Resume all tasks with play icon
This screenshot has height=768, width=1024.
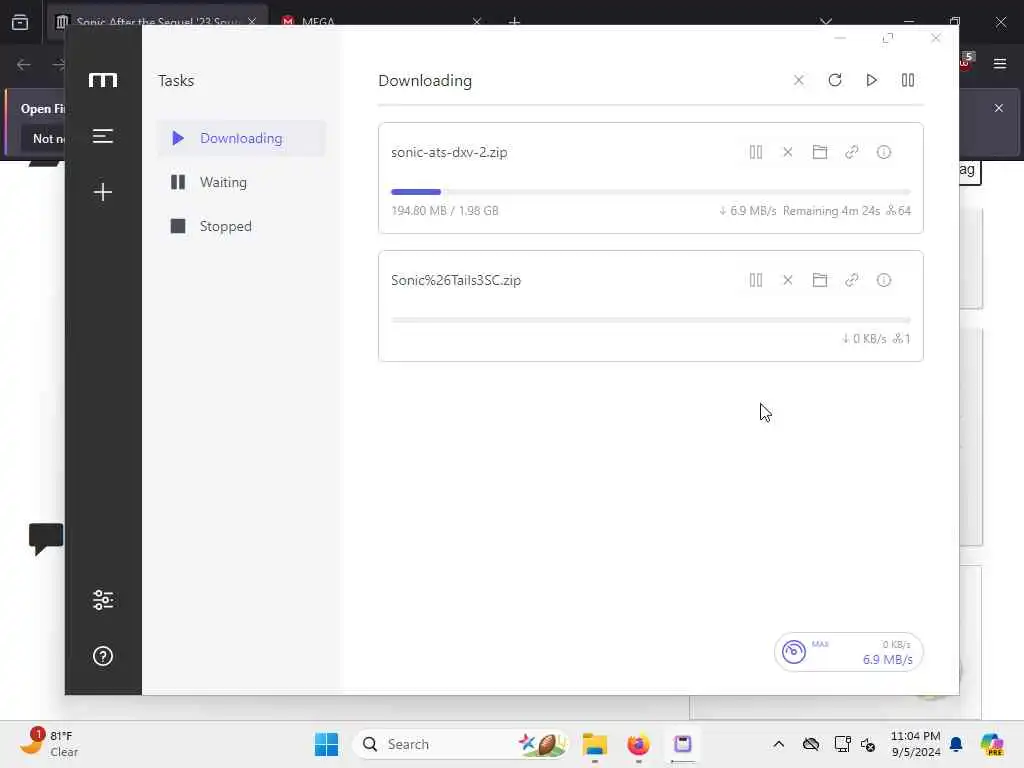point(871,80)
